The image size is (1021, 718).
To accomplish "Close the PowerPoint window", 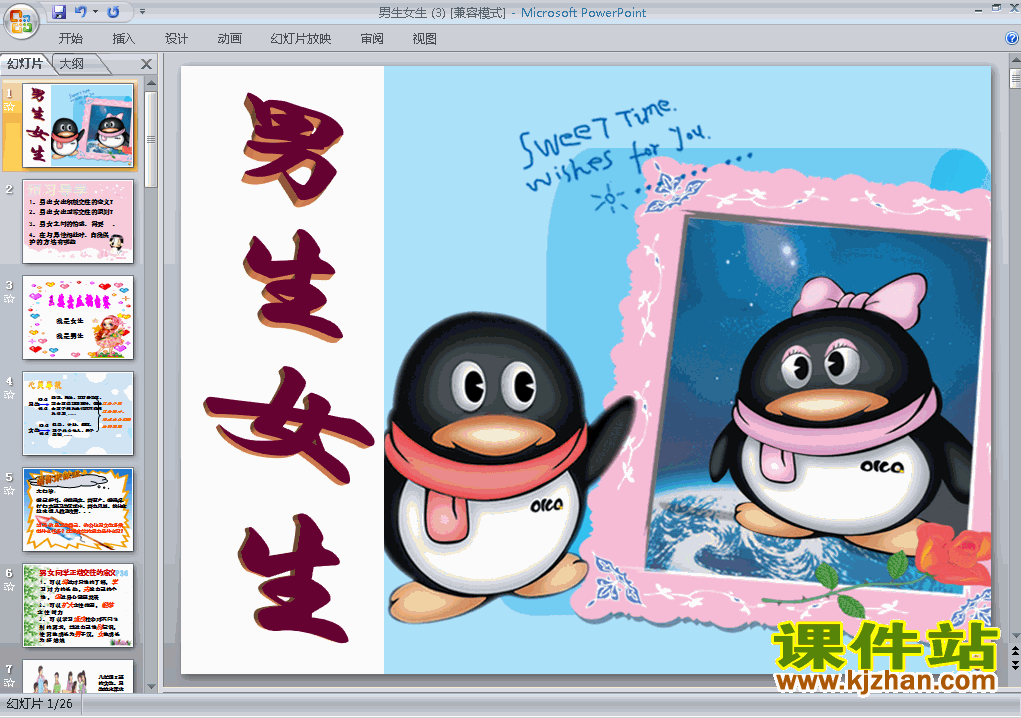I will [x=1013, y=9].
